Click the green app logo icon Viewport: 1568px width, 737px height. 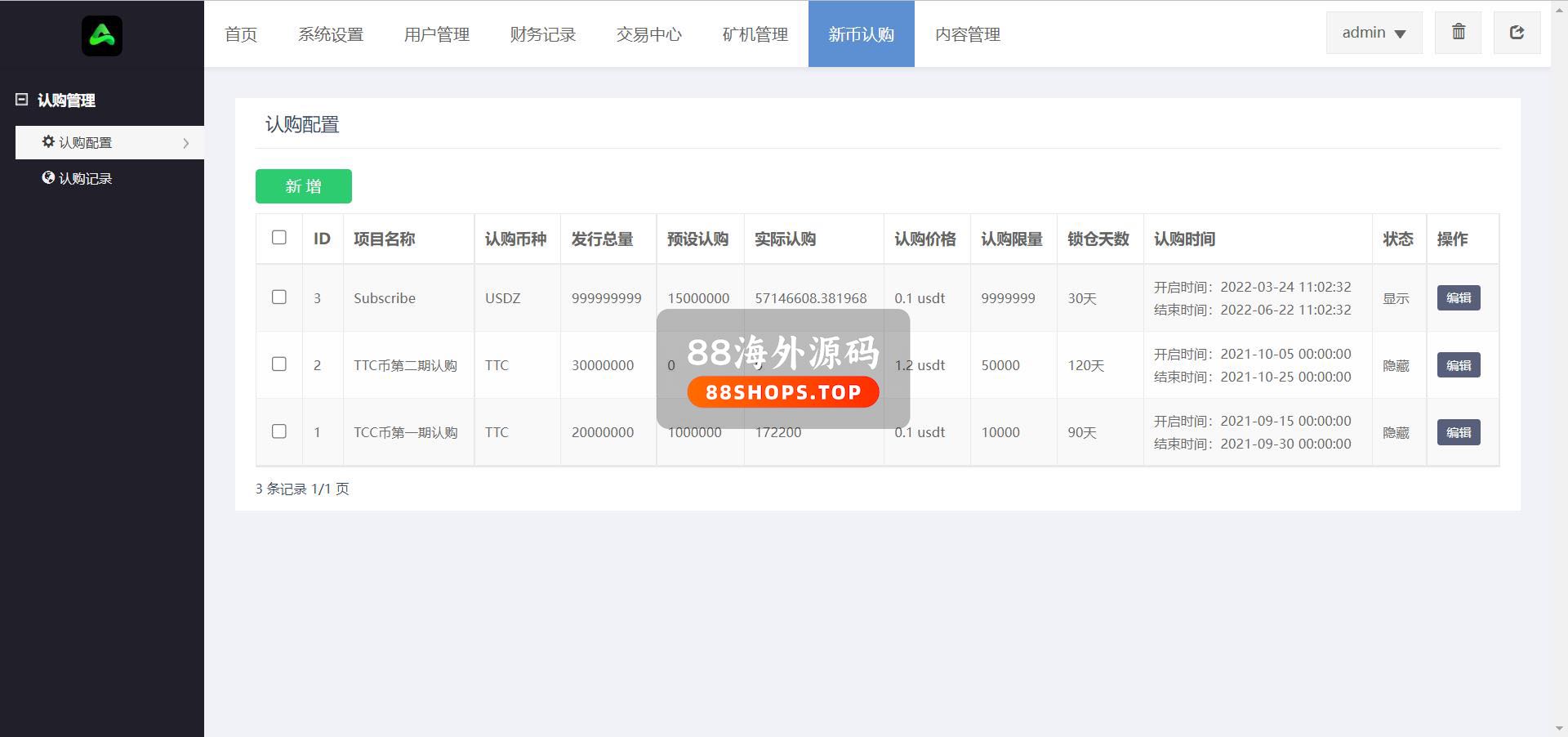coord(102,36)
